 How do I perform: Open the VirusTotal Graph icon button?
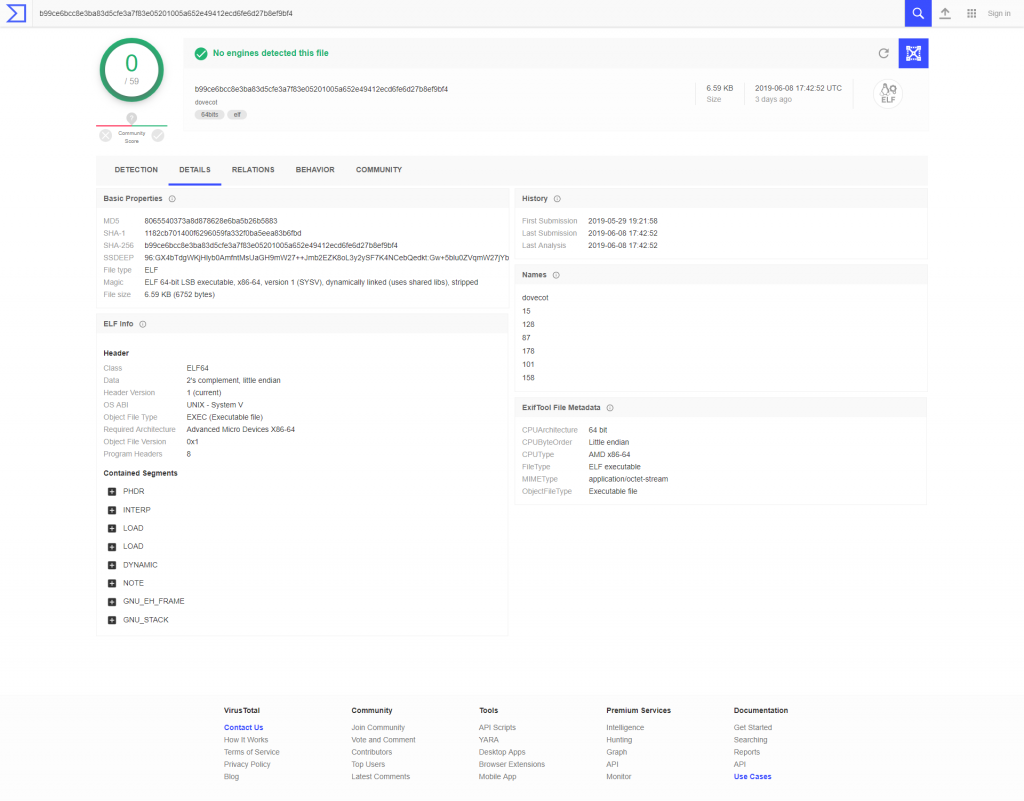point(913,54)
